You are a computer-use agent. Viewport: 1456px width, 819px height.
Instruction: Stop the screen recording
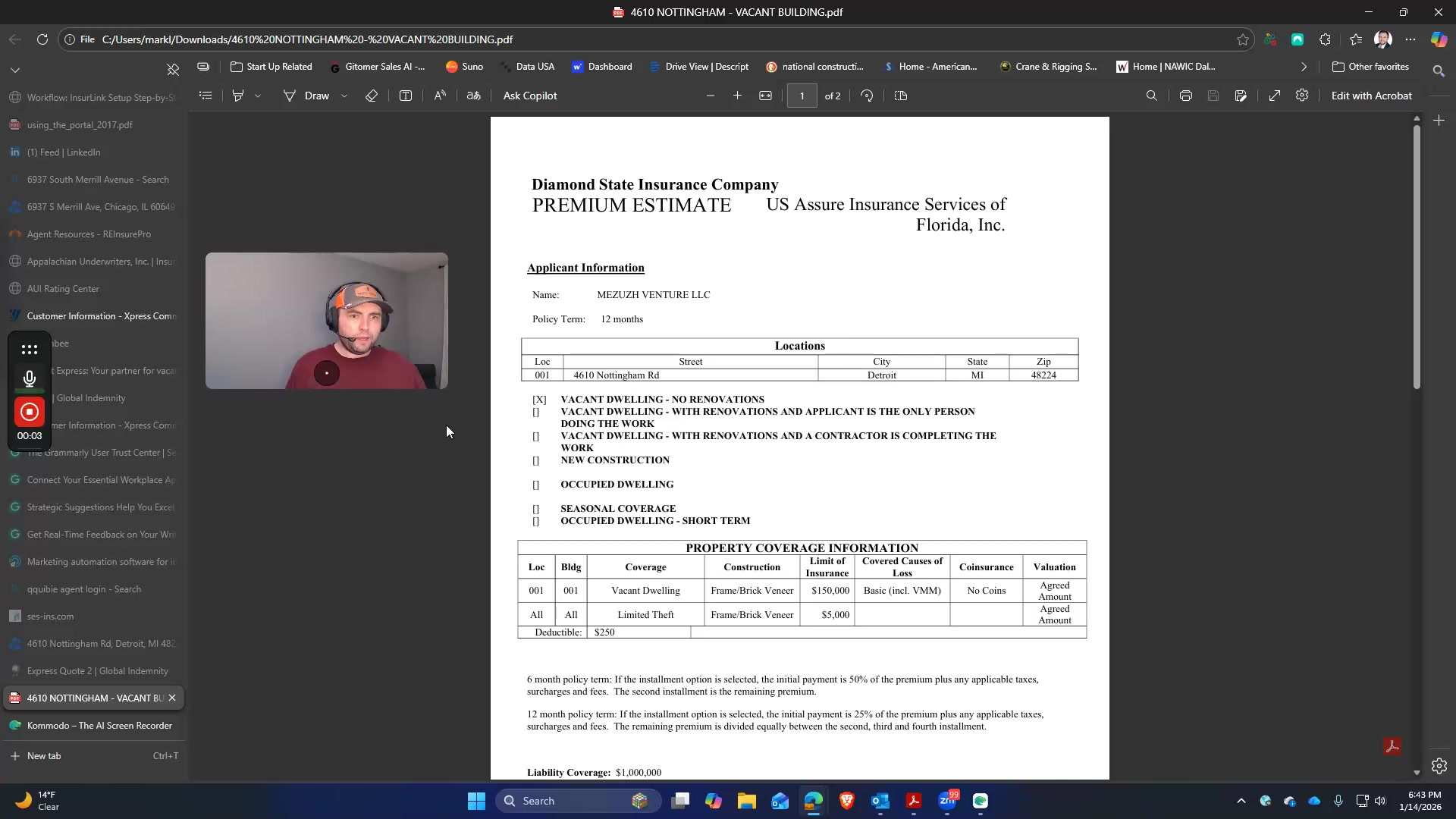tap(30, 412)
